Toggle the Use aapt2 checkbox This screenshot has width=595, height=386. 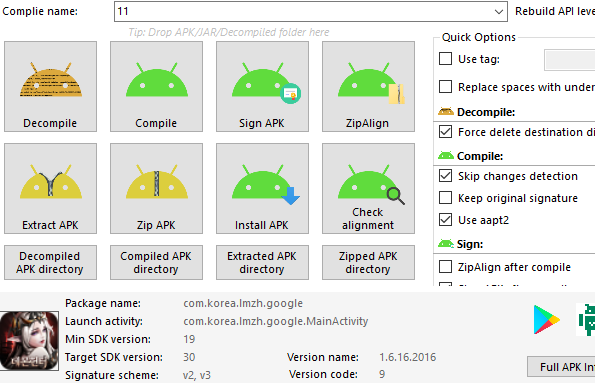pos(445,220)
